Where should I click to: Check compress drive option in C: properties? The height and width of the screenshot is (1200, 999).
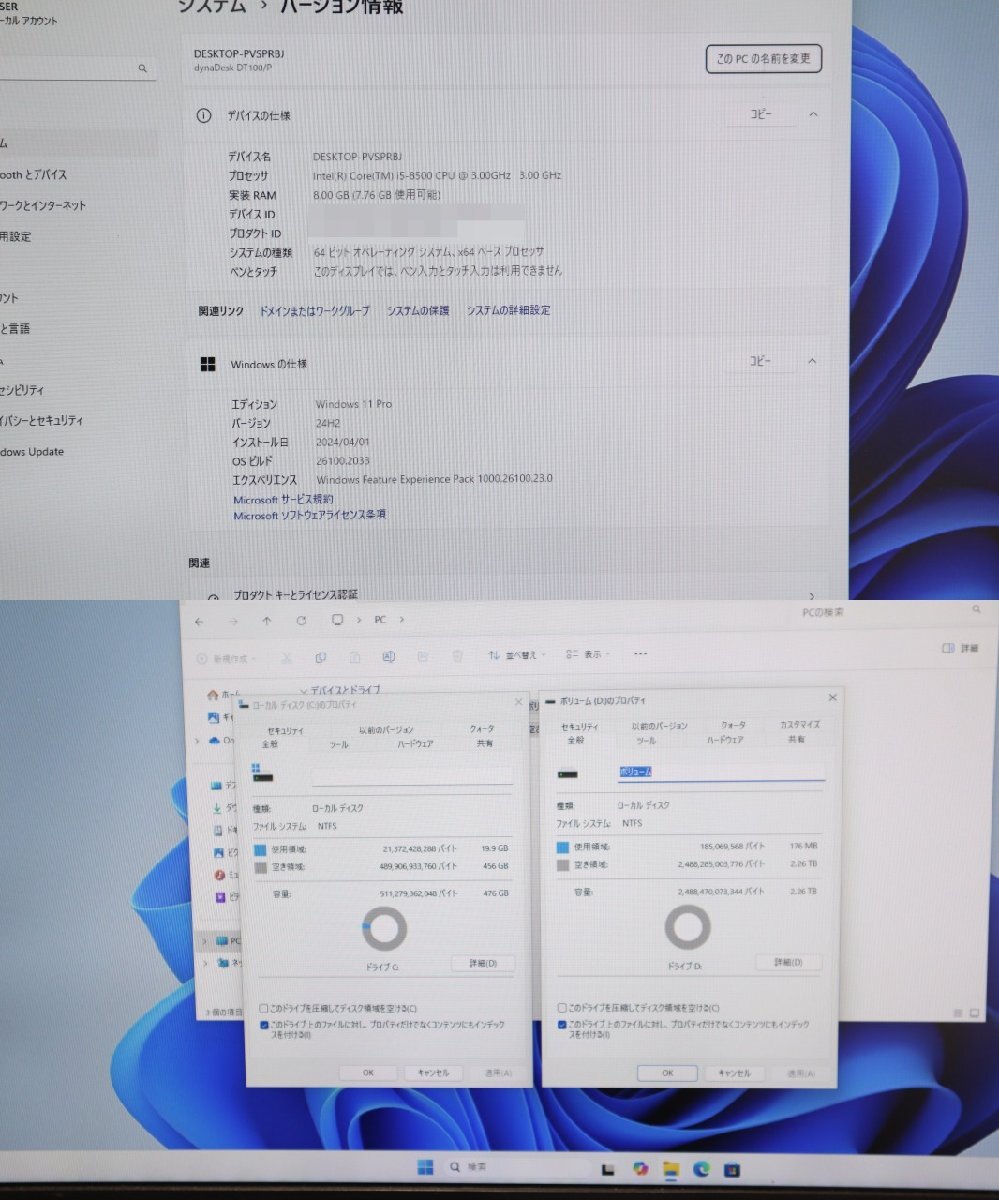tap(264, 1009)
